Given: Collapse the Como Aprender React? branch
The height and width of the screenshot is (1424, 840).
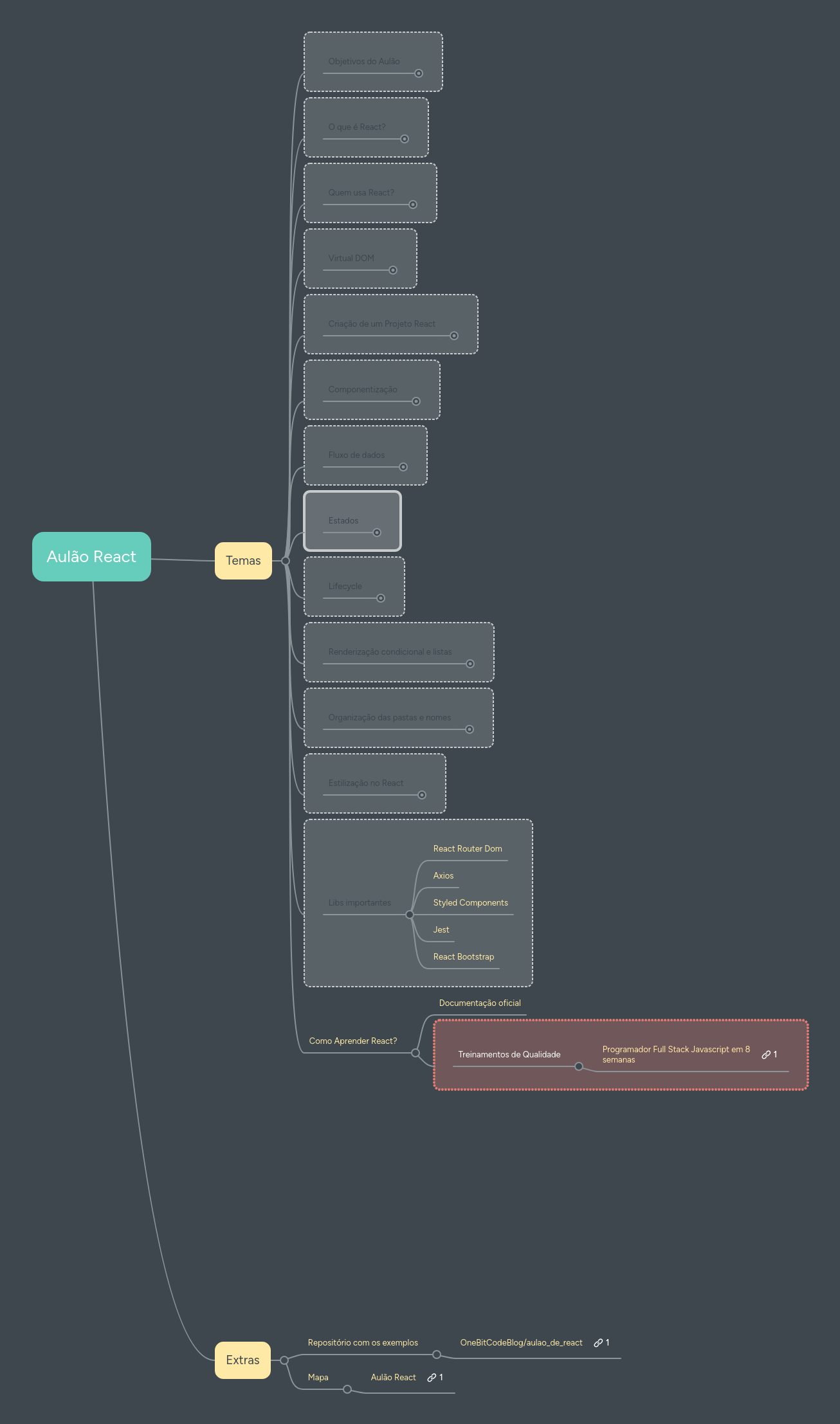Looking at the screenshot, I should click(415, 1053).
